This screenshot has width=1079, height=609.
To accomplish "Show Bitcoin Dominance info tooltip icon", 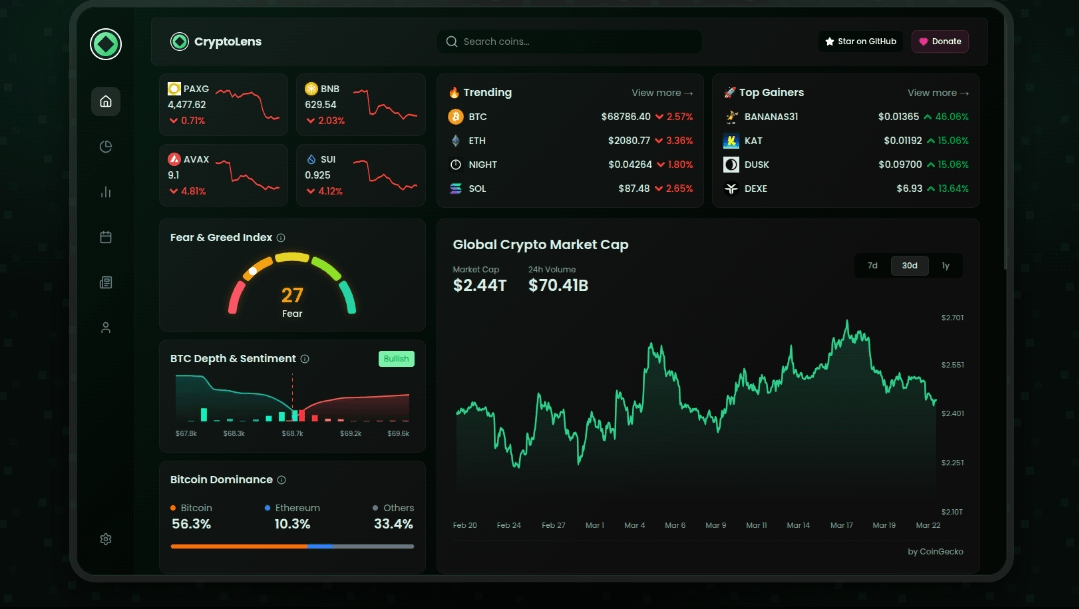I will click(282, 480).
